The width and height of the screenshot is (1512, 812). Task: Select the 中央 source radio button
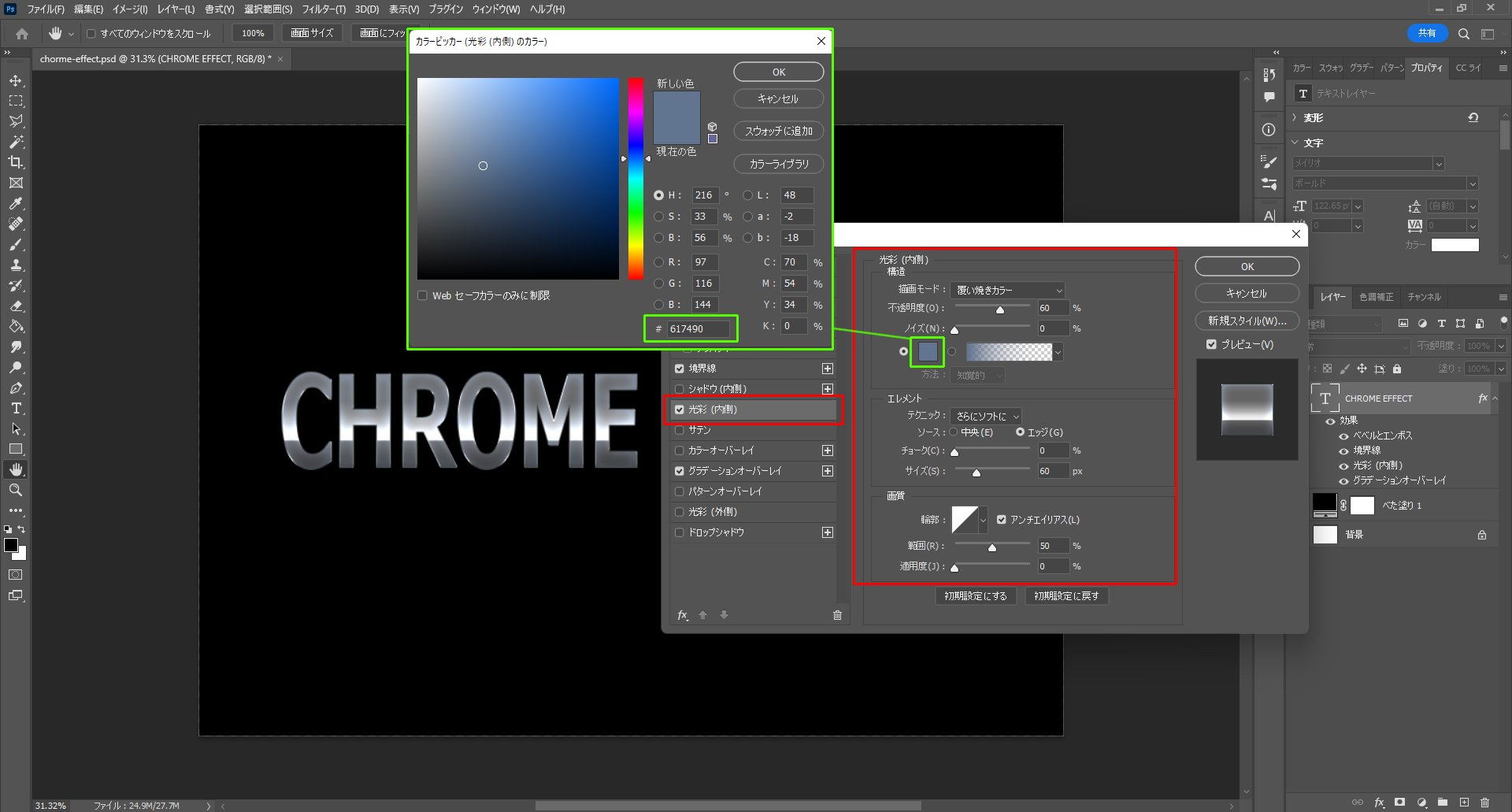pyautogui.click(x=954, y=432)
